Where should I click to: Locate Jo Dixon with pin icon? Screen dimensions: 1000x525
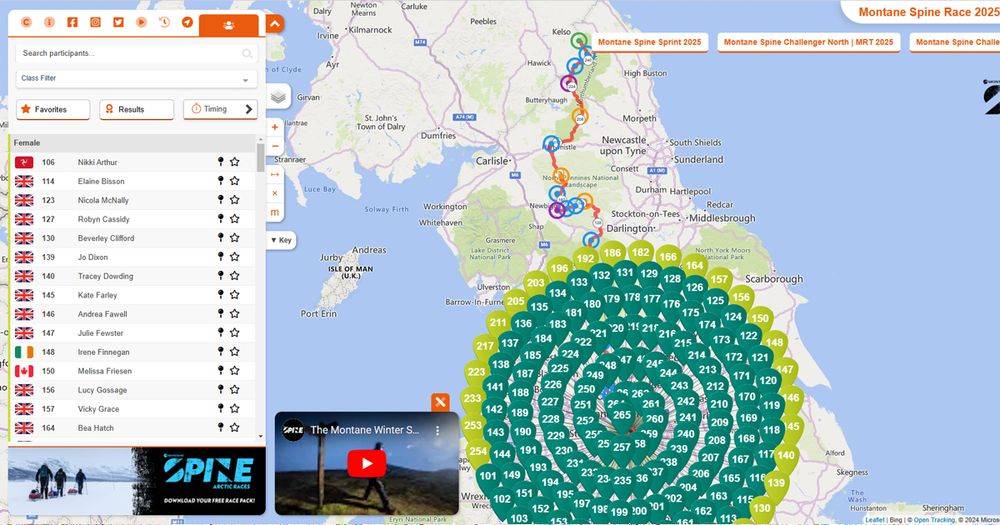point(221,256)
